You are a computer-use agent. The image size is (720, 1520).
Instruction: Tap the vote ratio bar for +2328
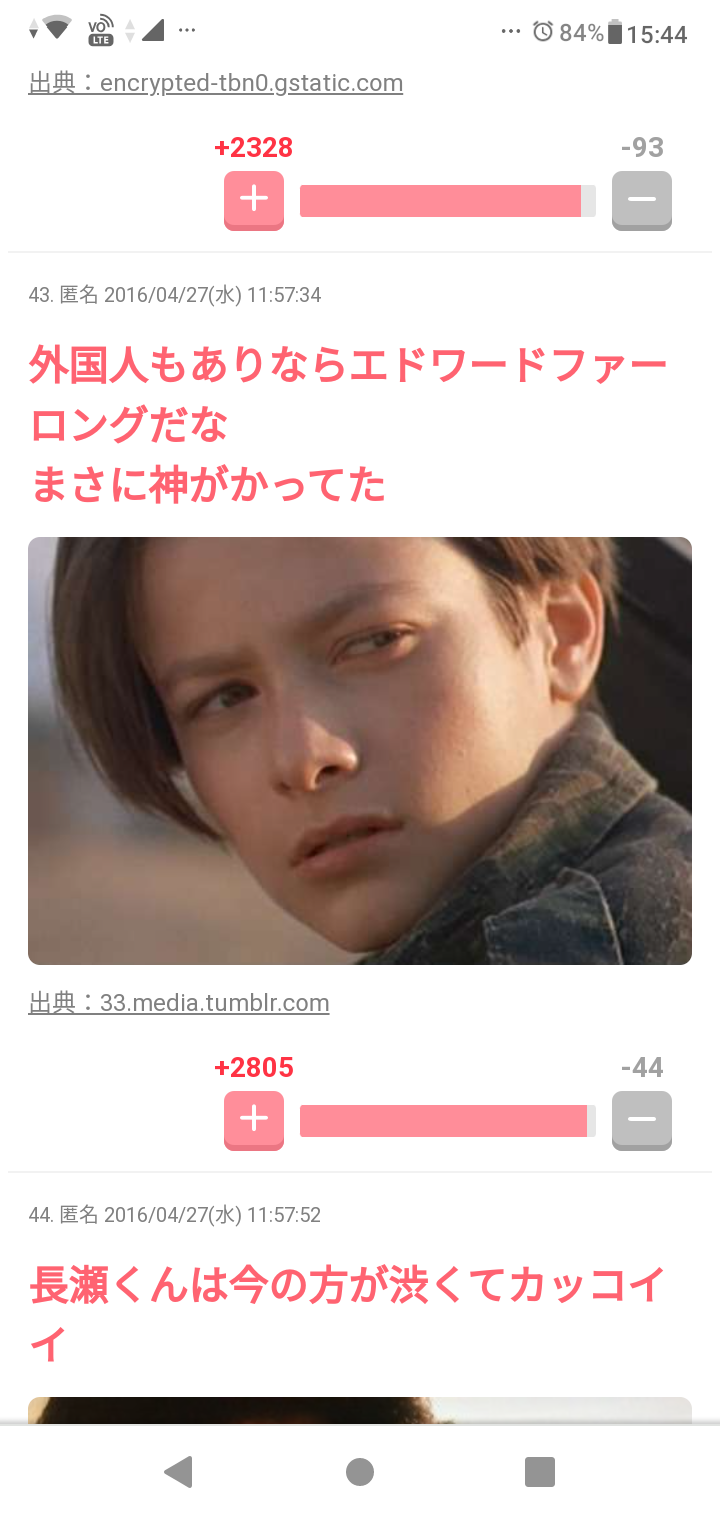(x=448, y=200)
